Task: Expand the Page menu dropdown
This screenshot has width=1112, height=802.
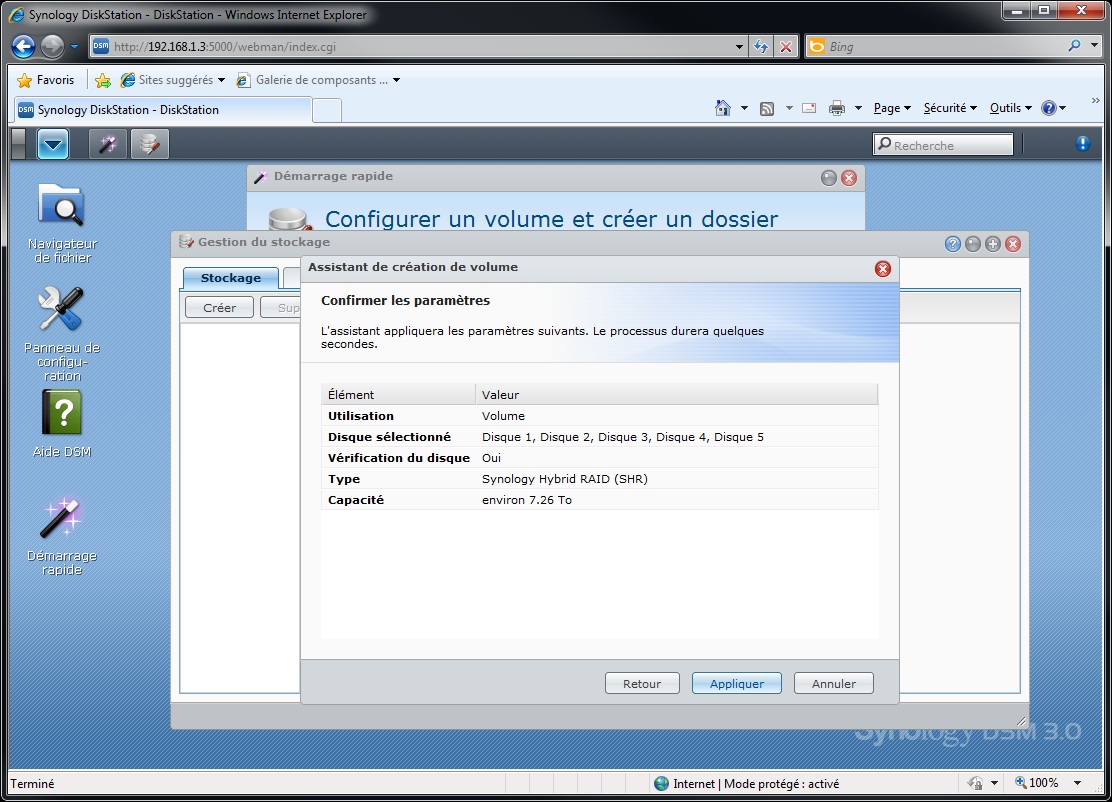Action: click(x=891, y=108)
